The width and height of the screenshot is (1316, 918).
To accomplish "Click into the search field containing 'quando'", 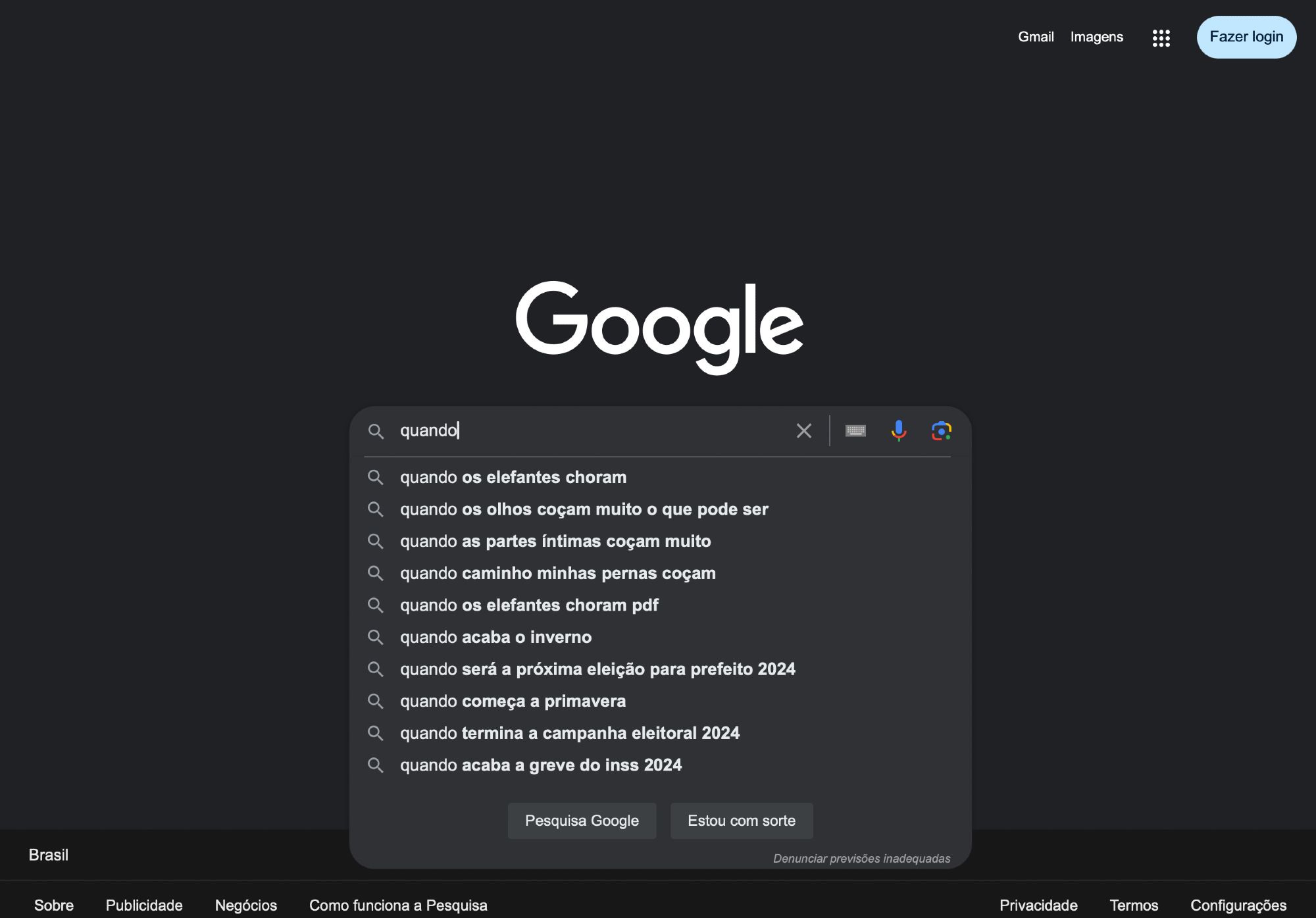I will pos(592,430).
